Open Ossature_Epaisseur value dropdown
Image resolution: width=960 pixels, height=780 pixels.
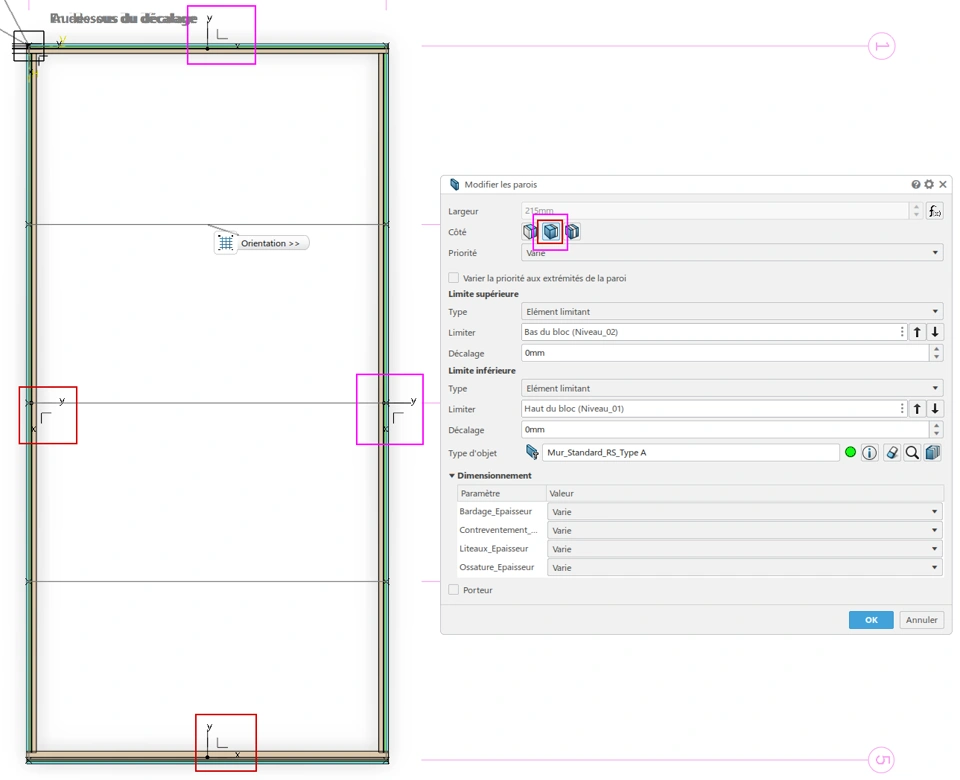pyautogui.click(x=744, y=568)
